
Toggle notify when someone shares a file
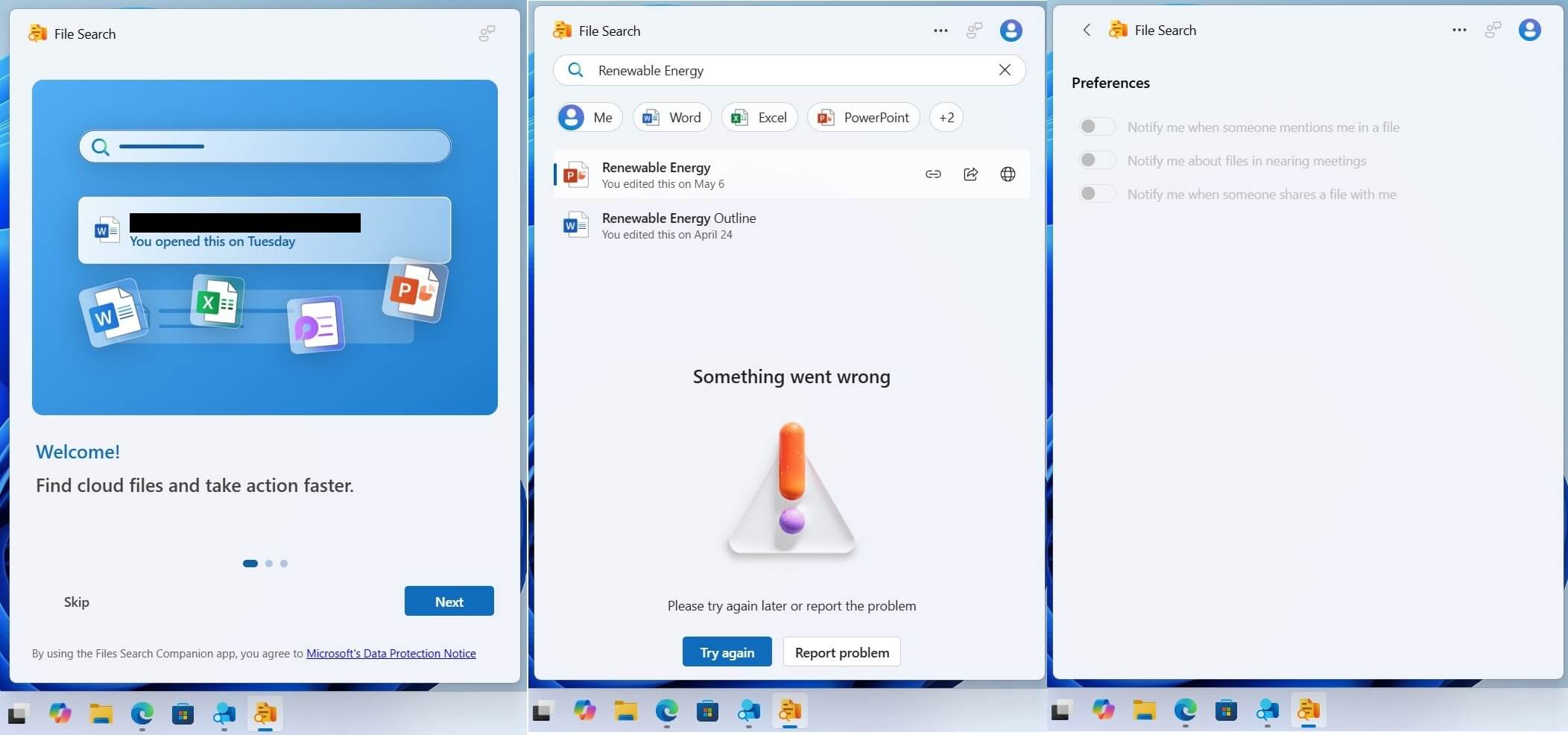tap(1097, 194)
